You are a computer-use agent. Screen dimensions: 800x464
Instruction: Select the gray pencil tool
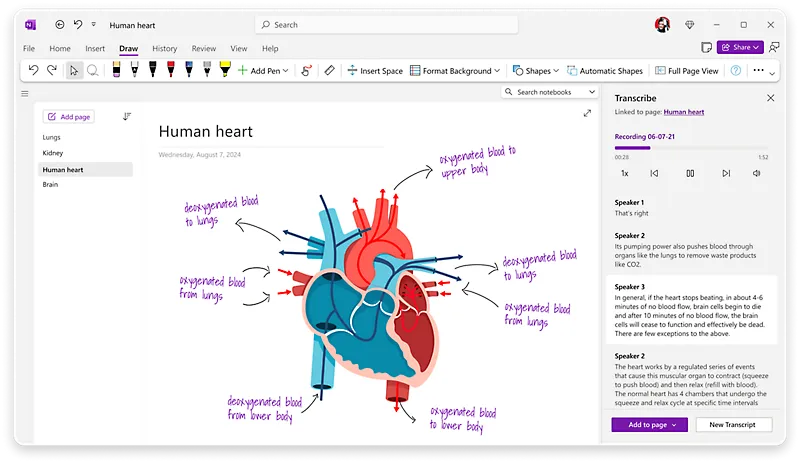point(207,69)
